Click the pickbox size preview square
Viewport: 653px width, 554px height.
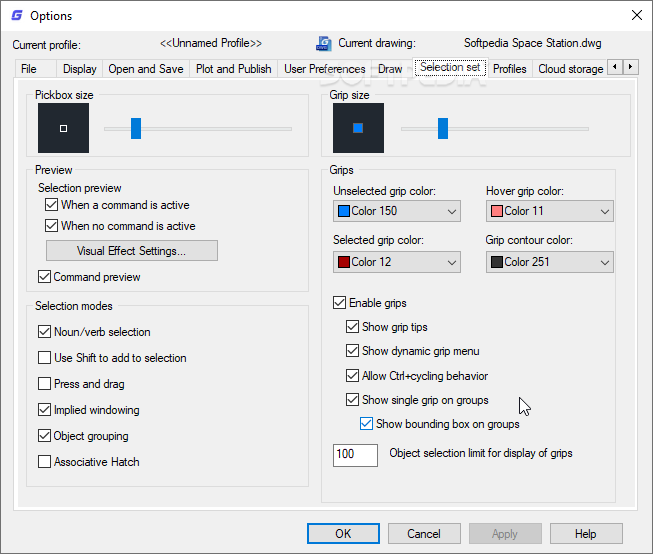(63, 128)
